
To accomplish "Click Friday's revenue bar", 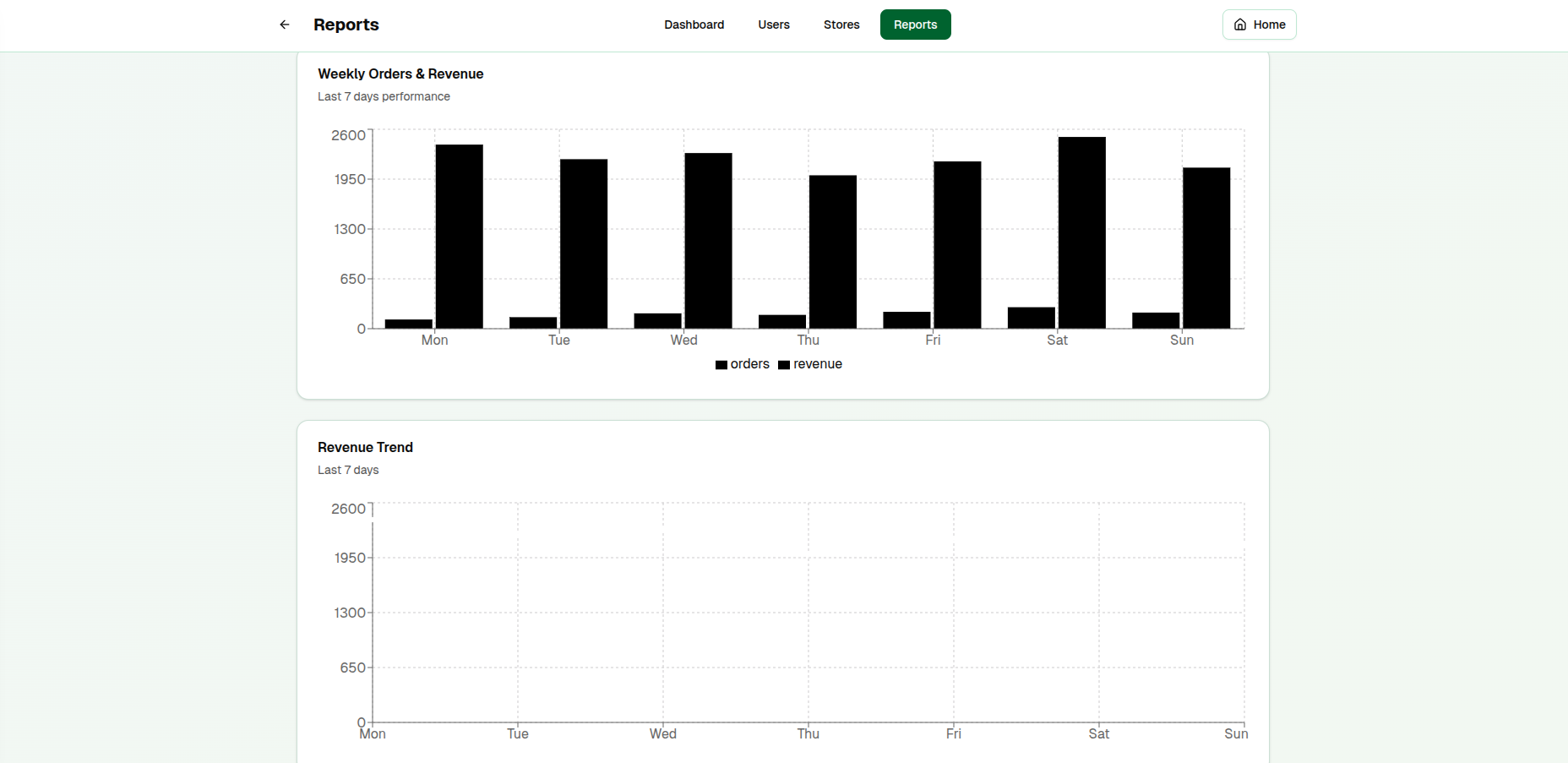I will click(x=957, y=245).
